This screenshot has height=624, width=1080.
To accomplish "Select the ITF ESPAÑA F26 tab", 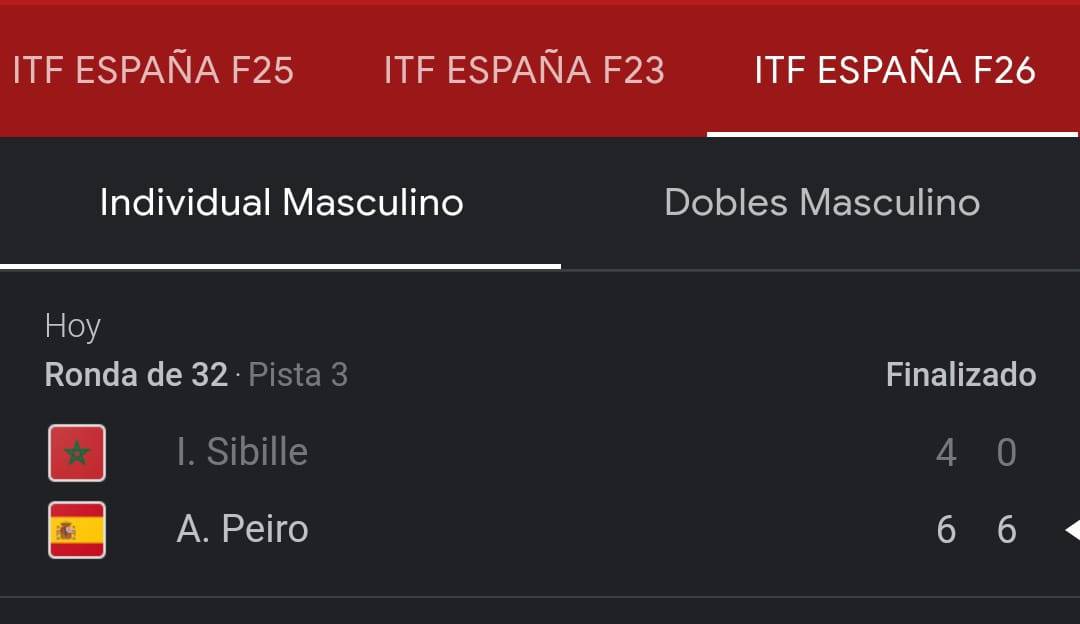I will point(895,70).
